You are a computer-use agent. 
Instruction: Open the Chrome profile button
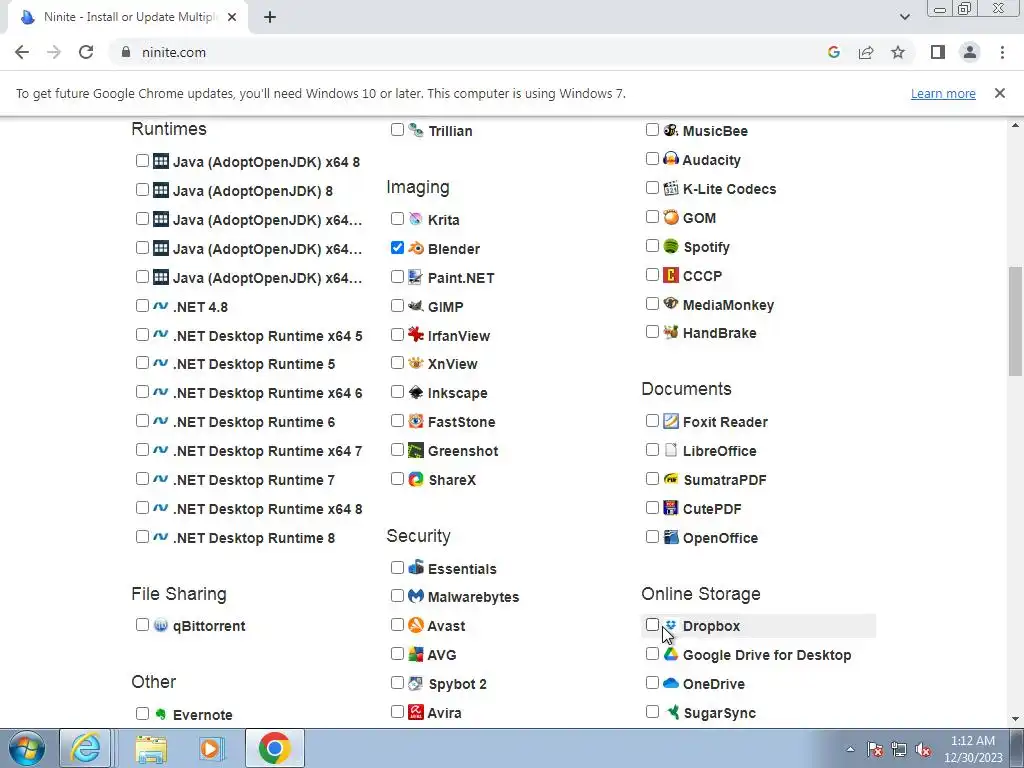coord(970,52)
